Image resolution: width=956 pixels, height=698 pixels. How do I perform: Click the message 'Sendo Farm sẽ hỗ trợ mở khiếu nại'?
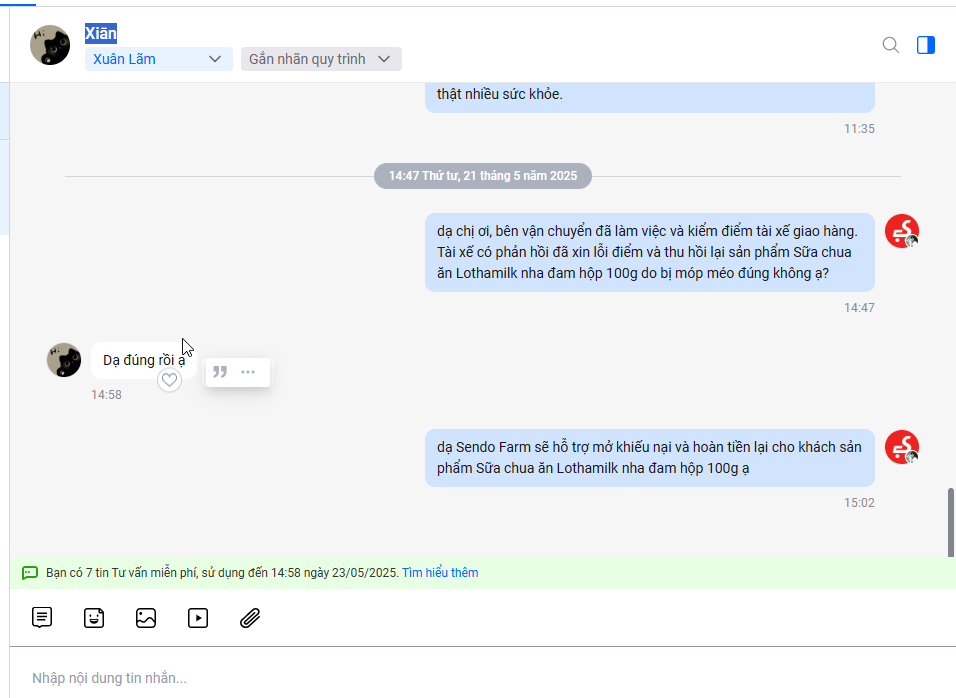(650, 458)
